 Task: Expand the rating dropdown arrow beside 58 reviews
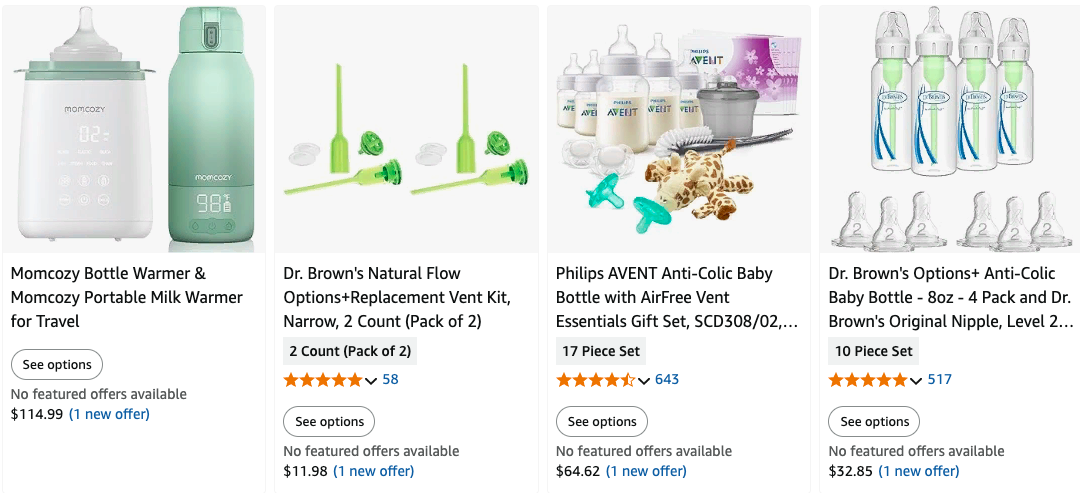(x=371, y=381)
